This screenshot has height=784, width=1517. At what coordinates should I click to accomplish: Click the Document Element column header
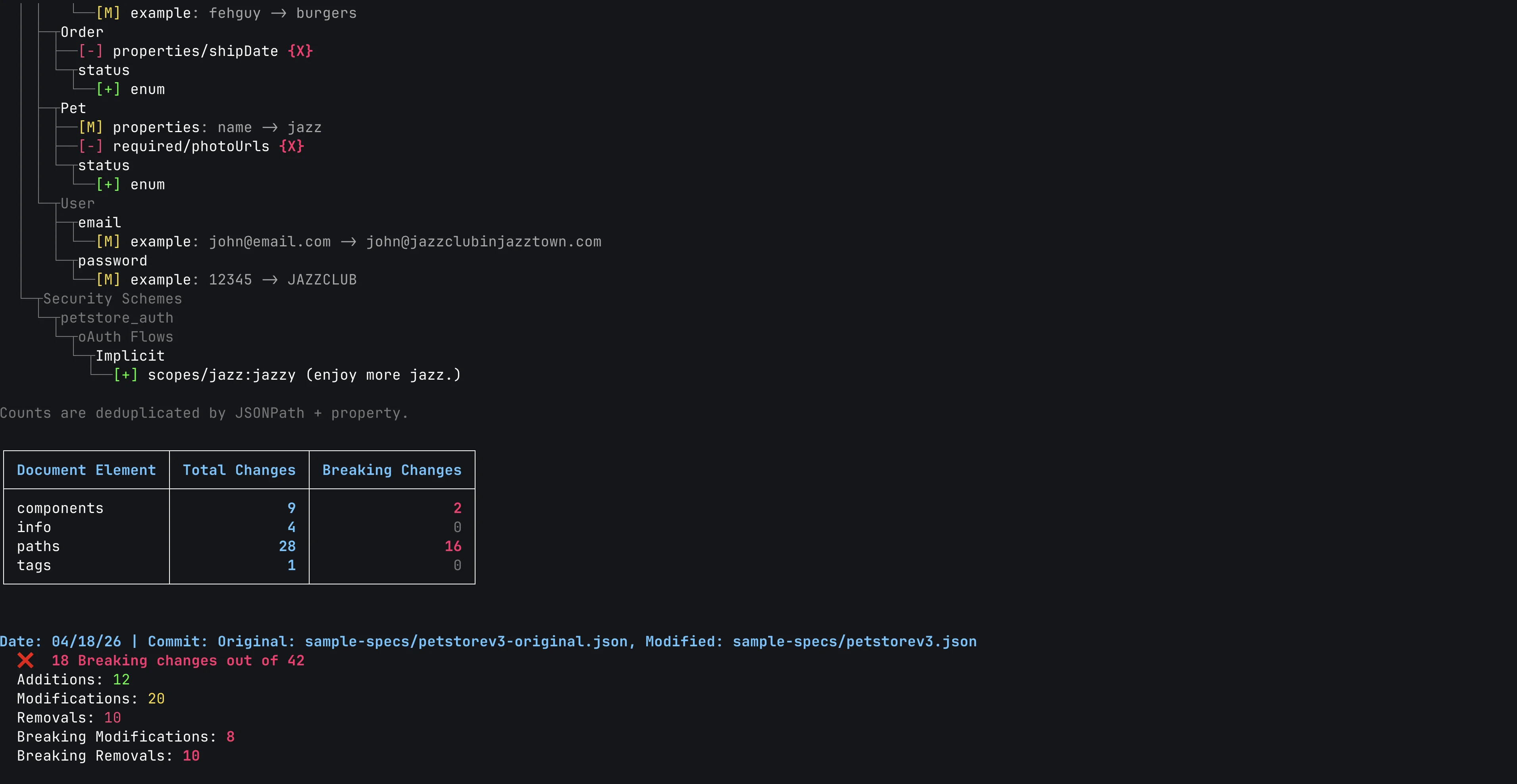(x=87, y=470)
